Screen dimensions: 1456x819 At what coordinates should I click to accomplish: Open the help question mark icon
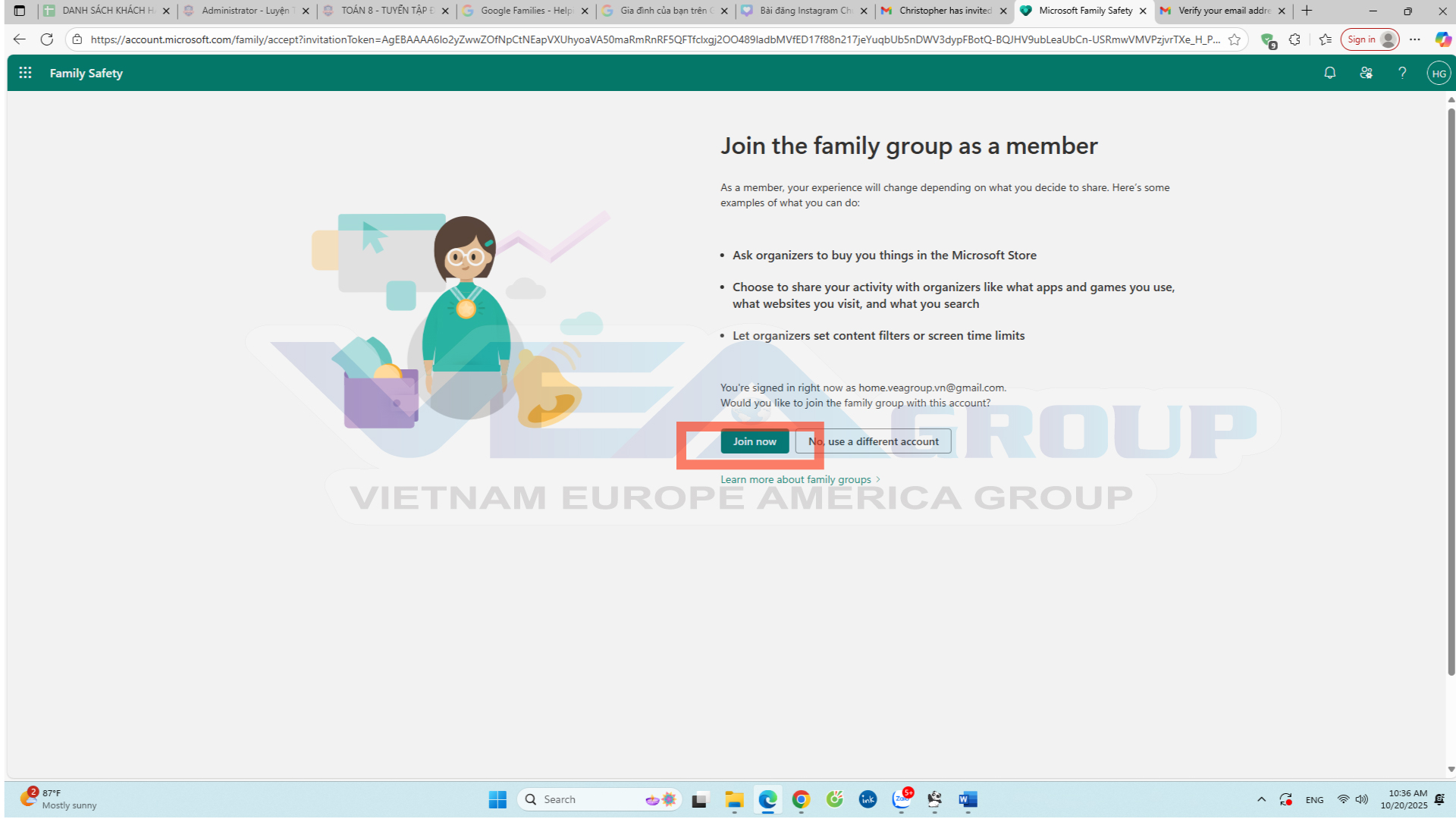tap(1402, 73)
